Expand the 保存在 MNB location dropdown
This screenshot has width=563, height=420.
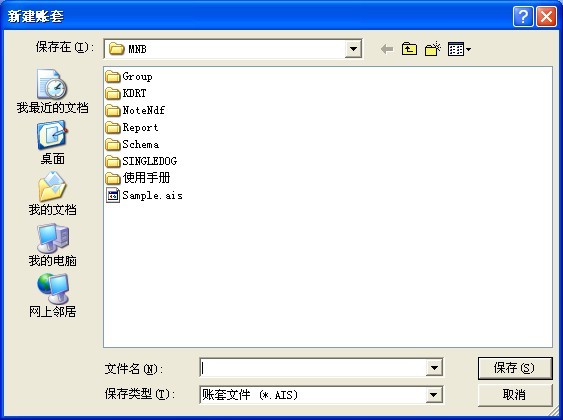tap(353, 49)
